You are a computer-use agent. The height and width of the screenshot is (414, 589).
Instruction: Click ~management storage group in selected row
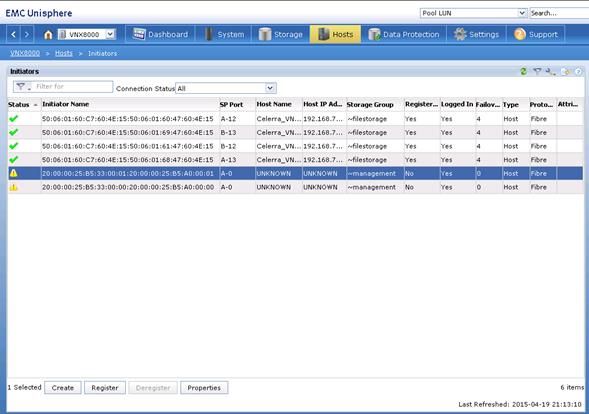click(x=372, y=173)
